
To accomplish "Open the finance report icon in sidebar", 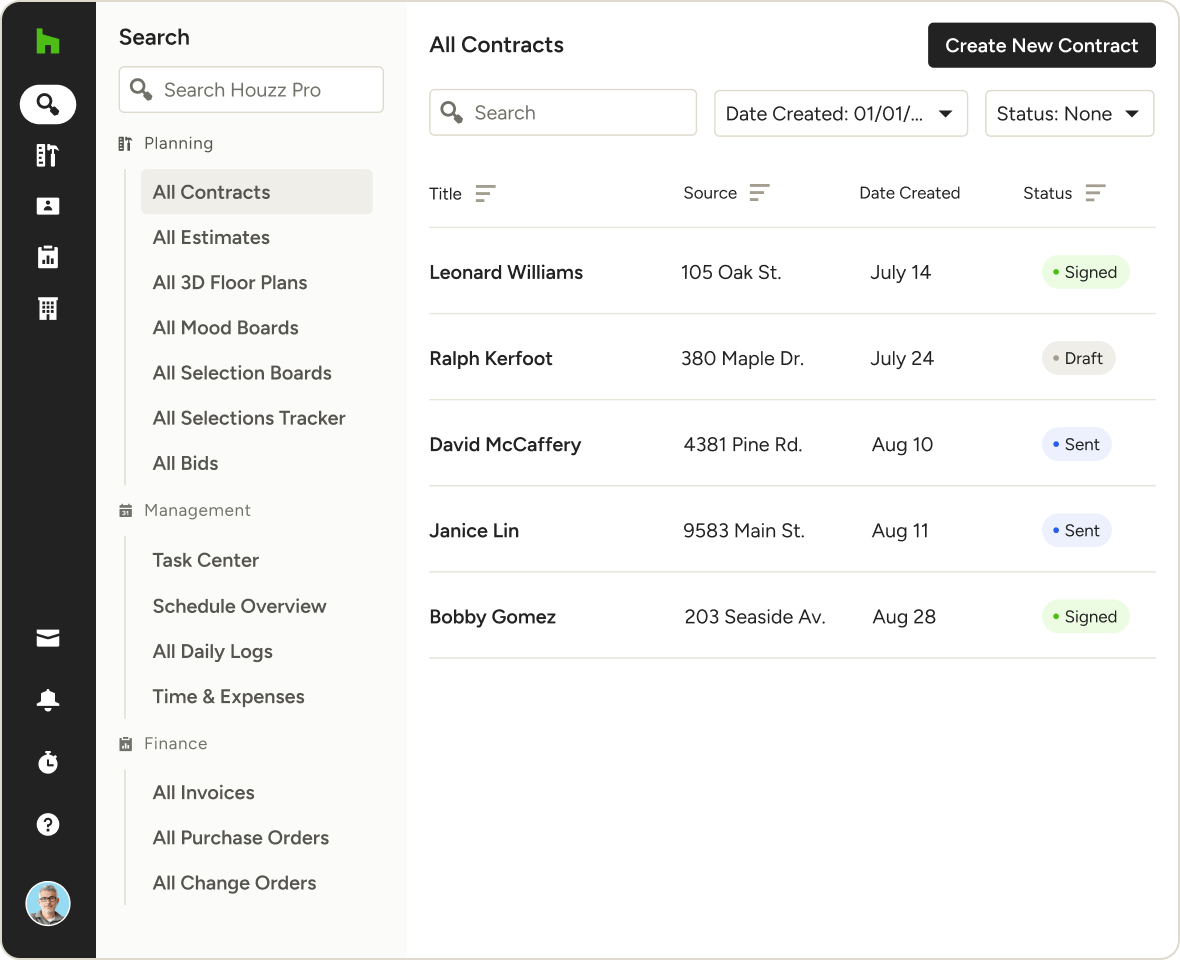I will point(48,257).
